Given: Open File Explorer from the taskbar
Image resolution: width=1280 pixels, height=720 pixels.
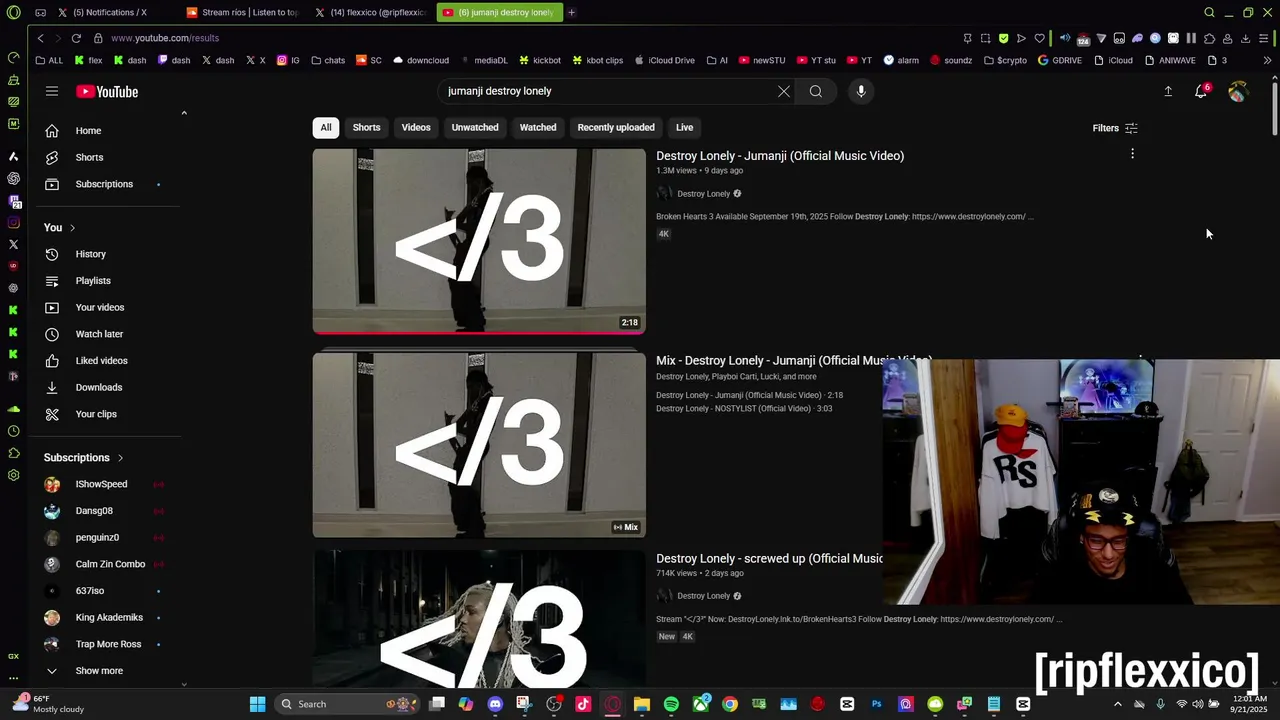Looking at the screenshot, I should coord(642,704).
